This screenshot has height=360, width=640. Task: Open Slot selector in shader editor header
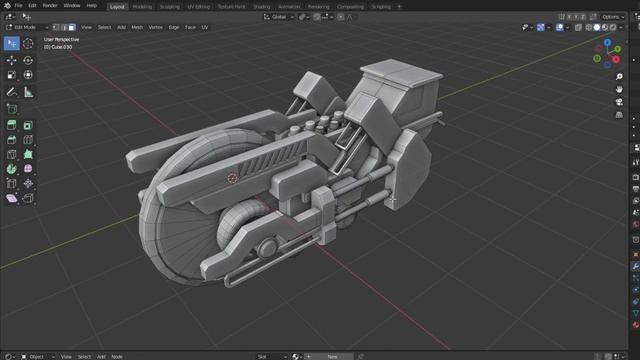[x=271, y=356]
